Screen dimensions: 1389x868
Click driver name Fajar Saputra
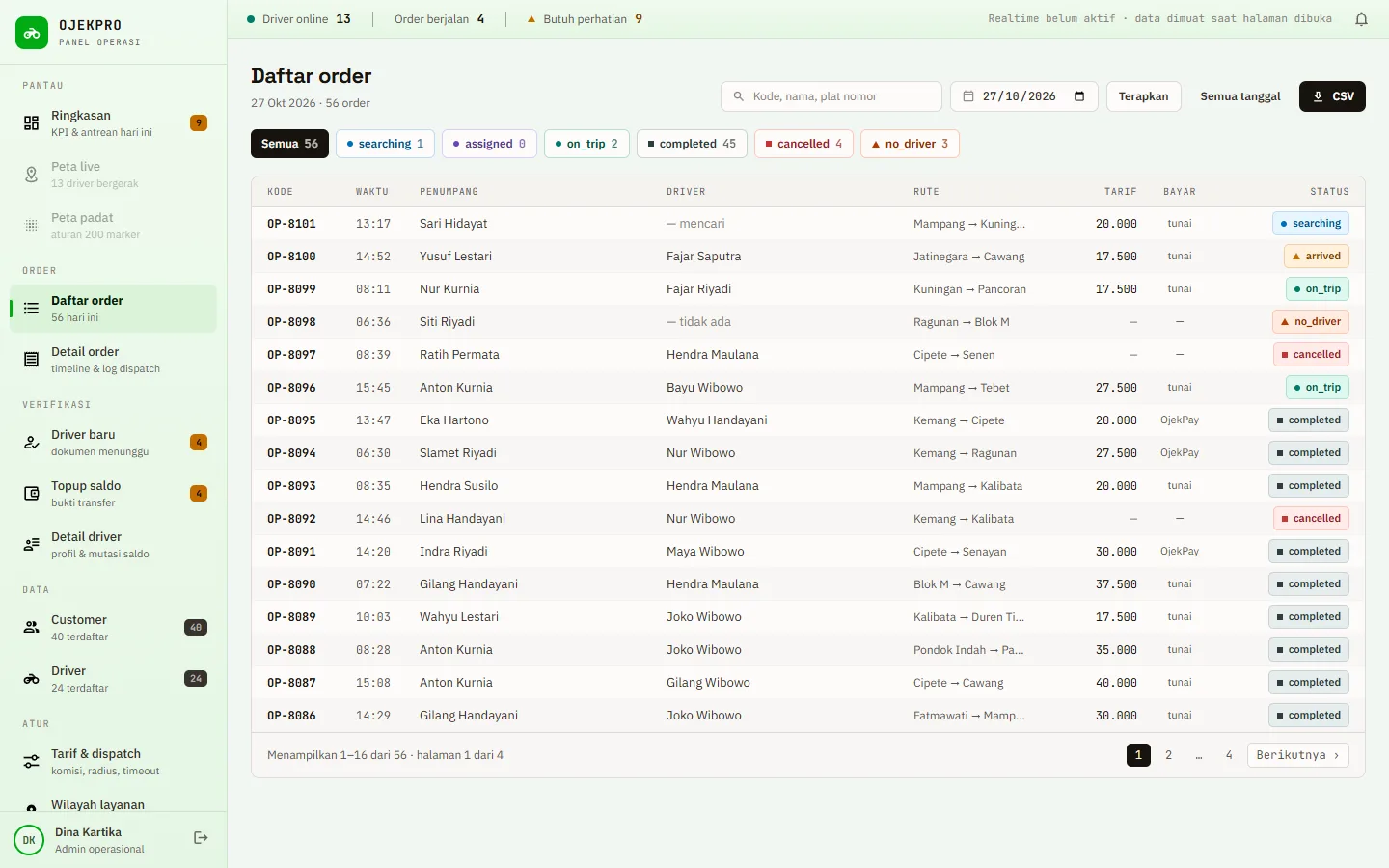pyautogui.click(x=704, y=257)
